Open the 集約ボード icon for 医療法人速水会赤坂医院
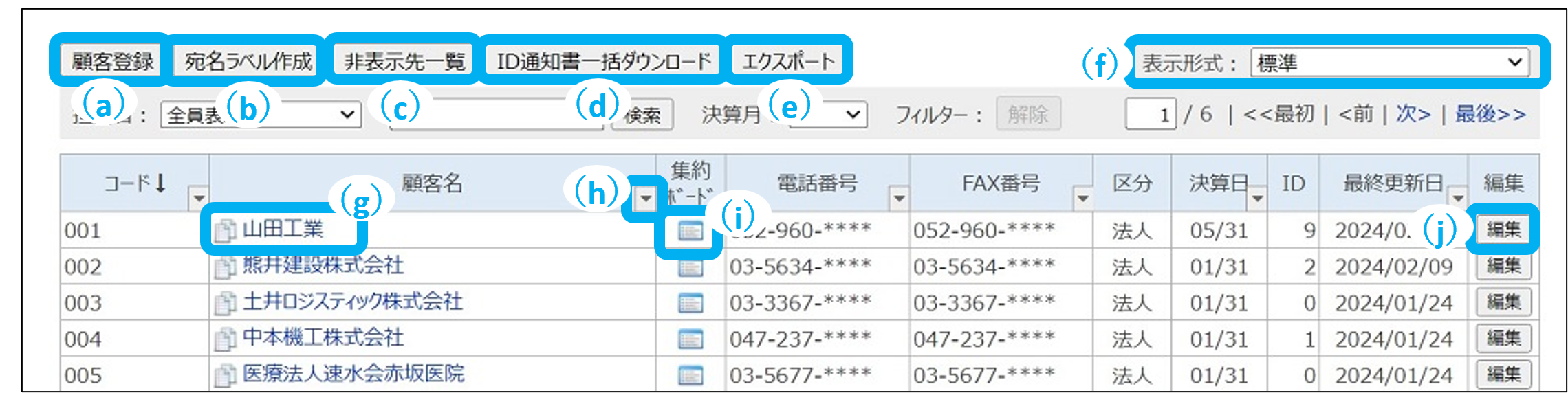 pyautogui.click(x=690, y=375)
